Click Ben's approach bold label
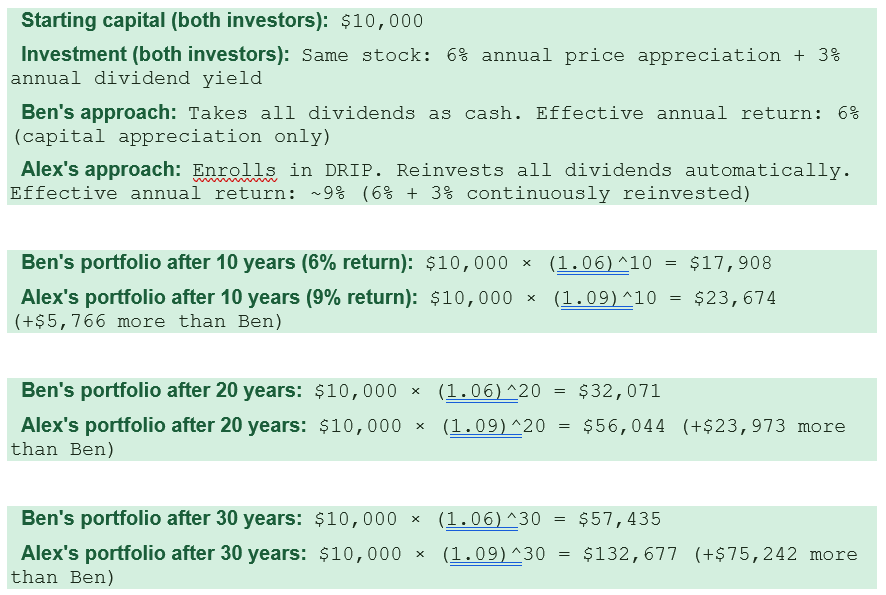This screenshot has width=886, height=595. click(99, 112)
